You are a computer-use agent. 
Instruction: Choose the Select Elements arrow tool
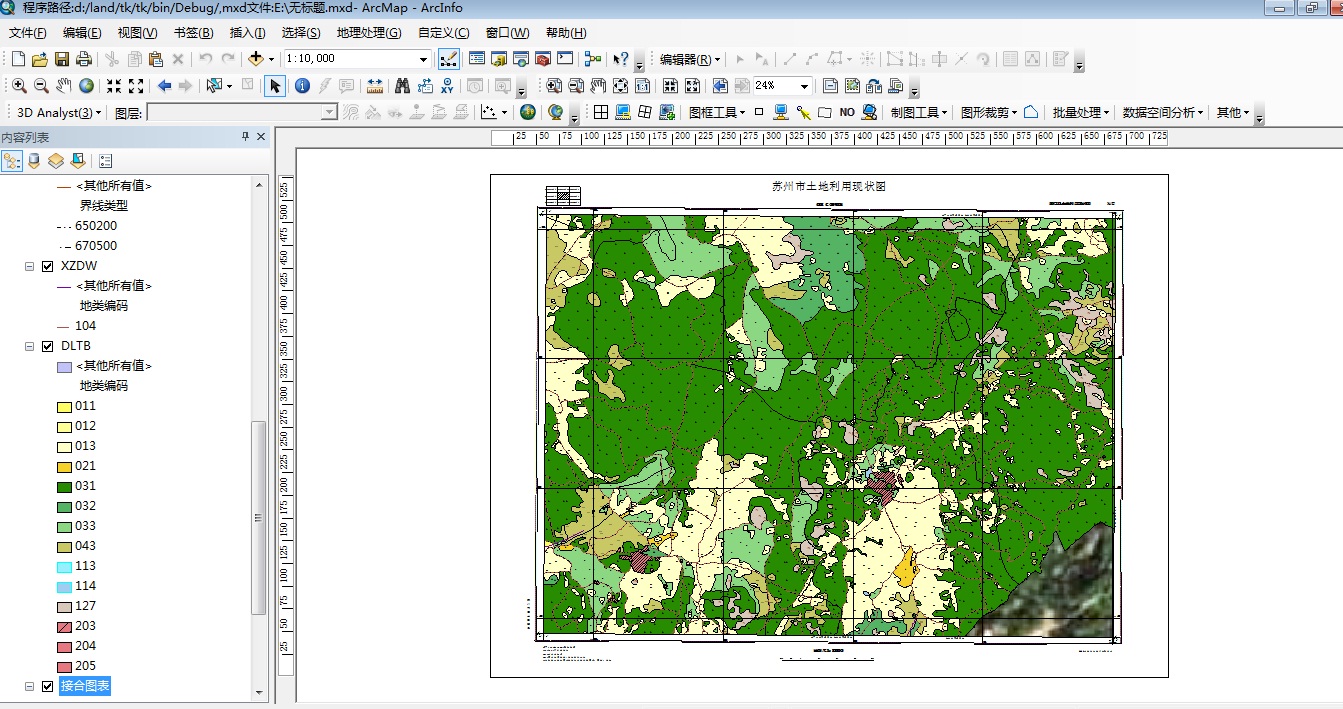click(x=275, y=86)
